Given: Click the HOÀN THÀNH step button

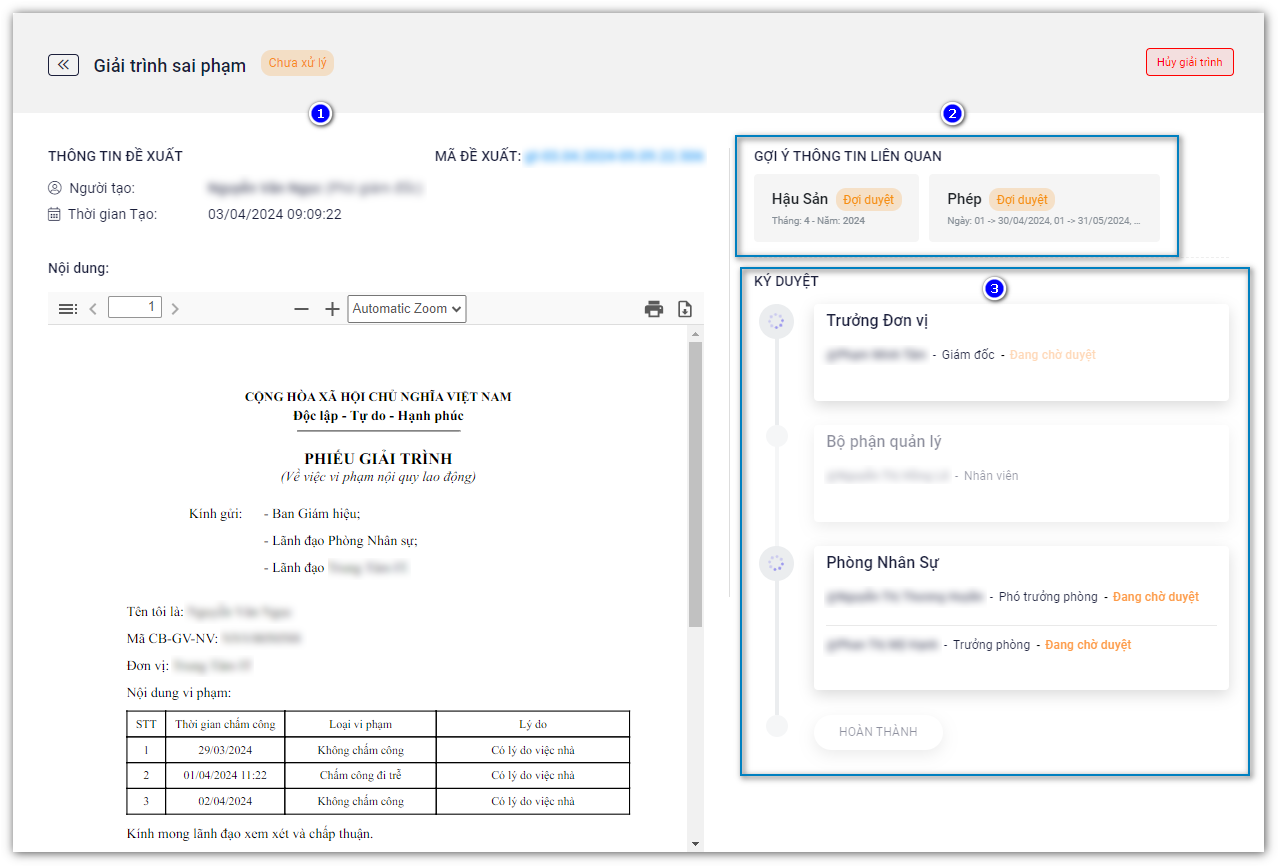Looking at the screenshot, I should pyautogui.click(x=878, y=732).
